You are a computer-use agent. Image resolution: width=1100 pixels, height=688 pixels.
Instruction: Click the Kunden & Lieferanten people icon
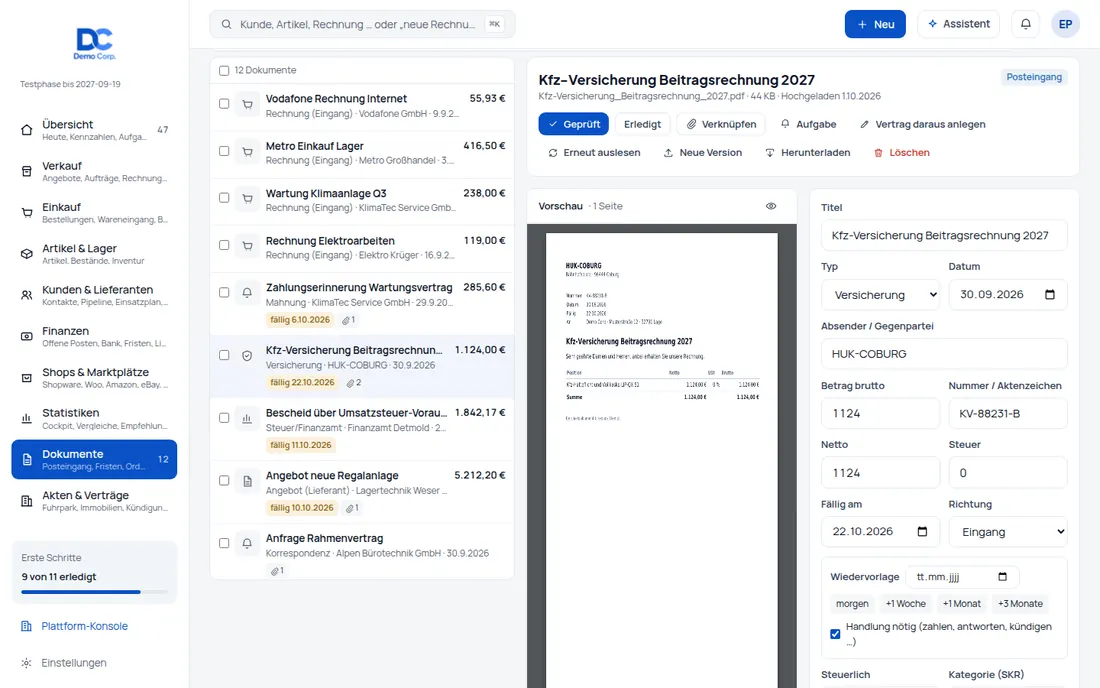pyautogui.click(x=27, y=295)
